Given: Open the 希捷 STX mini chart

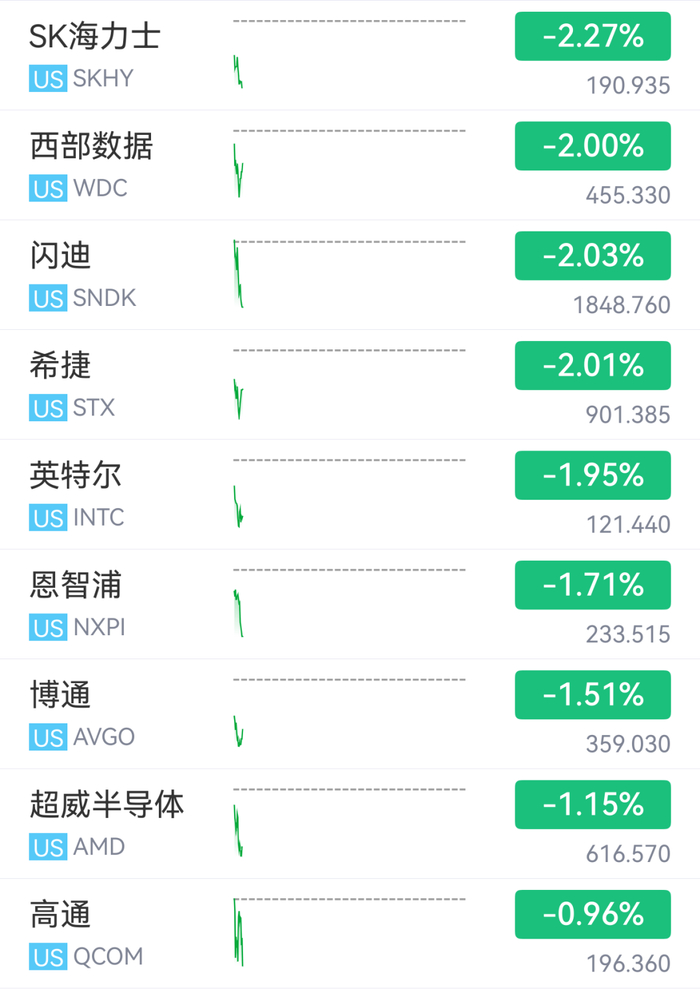Looking at the screenshot, I should [349, 384].
